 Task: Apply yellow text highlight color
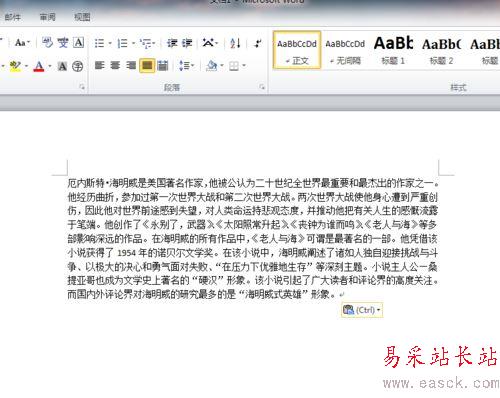click(x=15, y=66)
